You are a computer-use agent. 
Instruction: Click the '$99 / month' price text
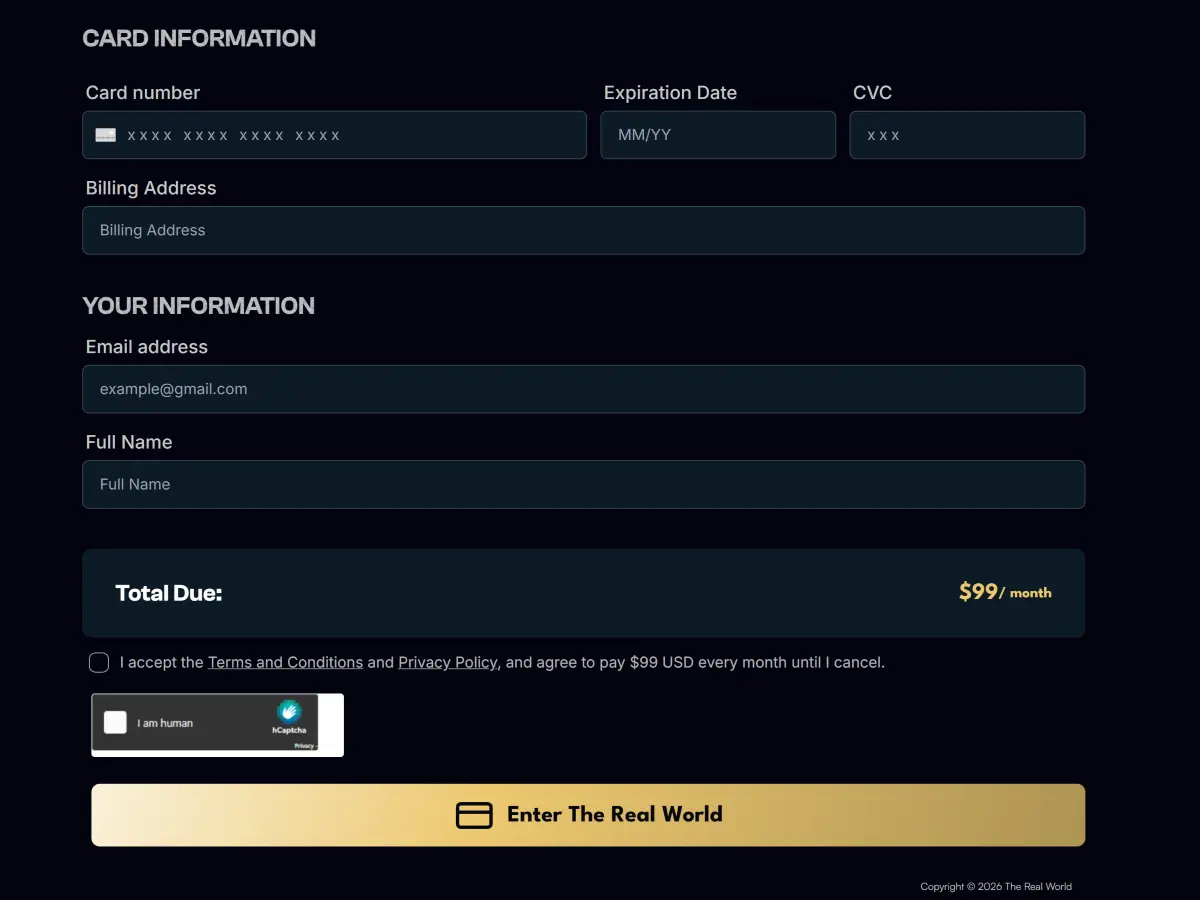click(x=1004, y=592)
